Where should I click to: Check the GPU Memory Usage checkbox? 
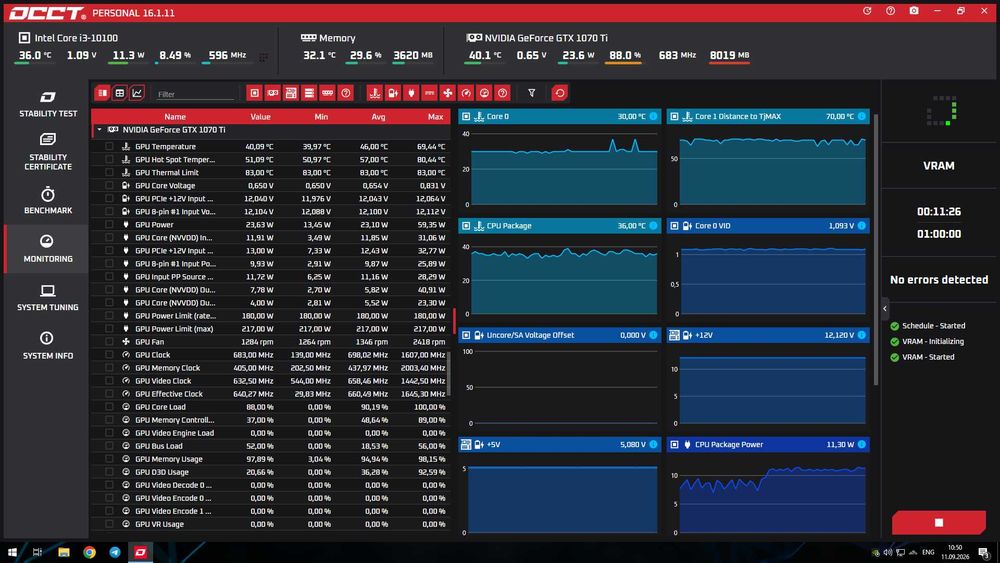(109, 459)
